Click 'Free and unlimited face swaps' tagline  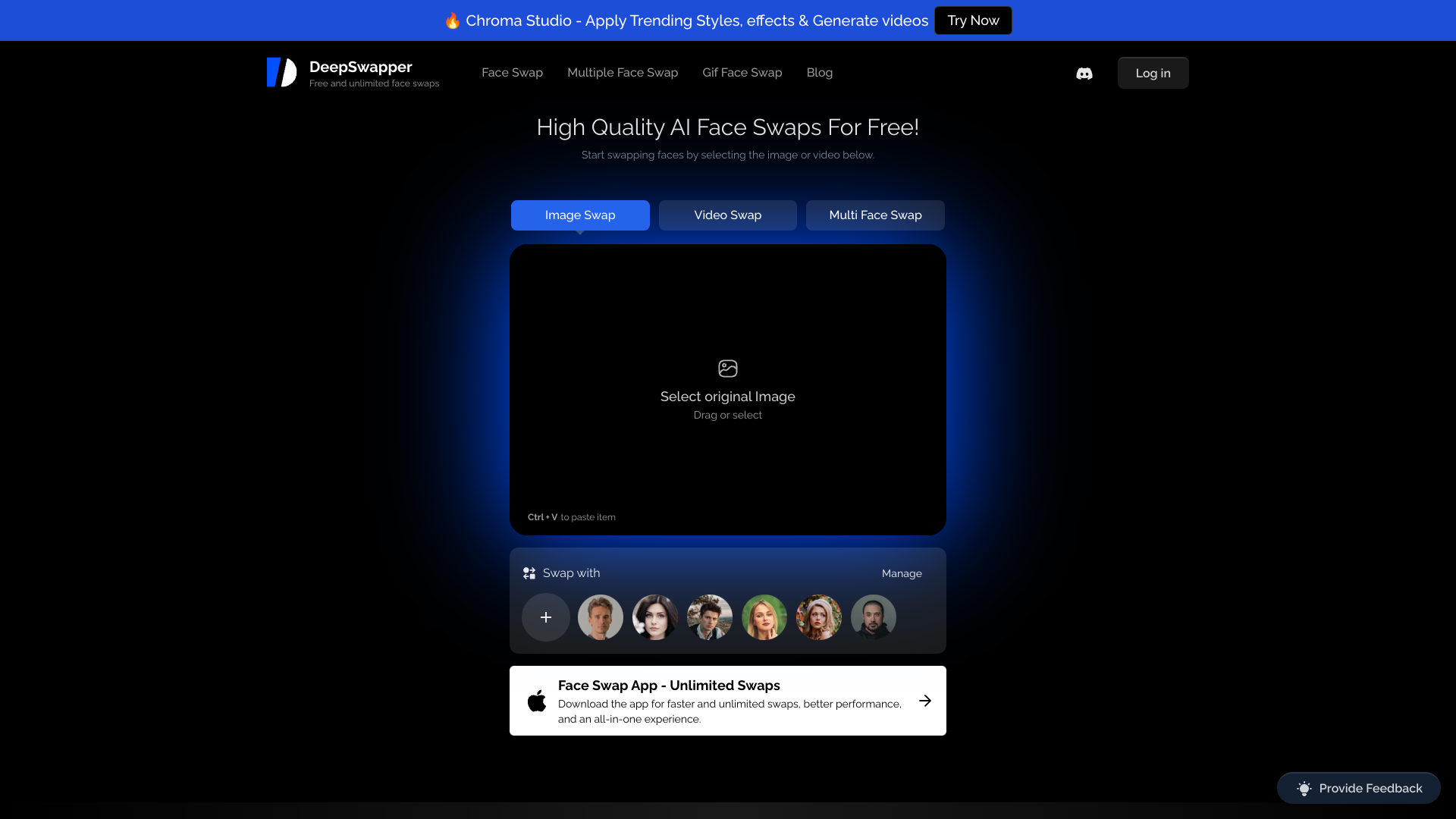tap(374, 83)
